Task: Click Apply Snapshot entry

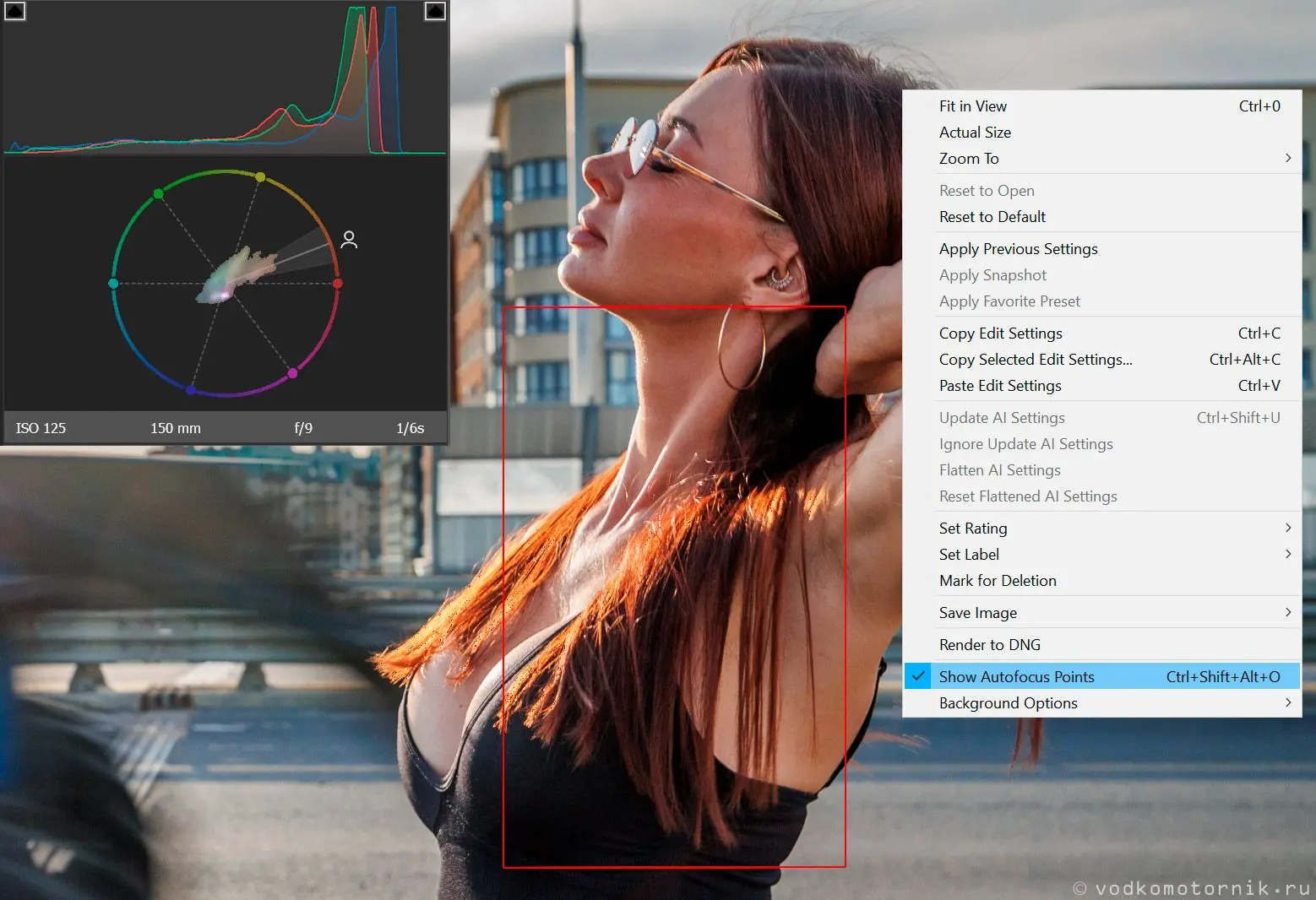Action: coord(1102,275)
